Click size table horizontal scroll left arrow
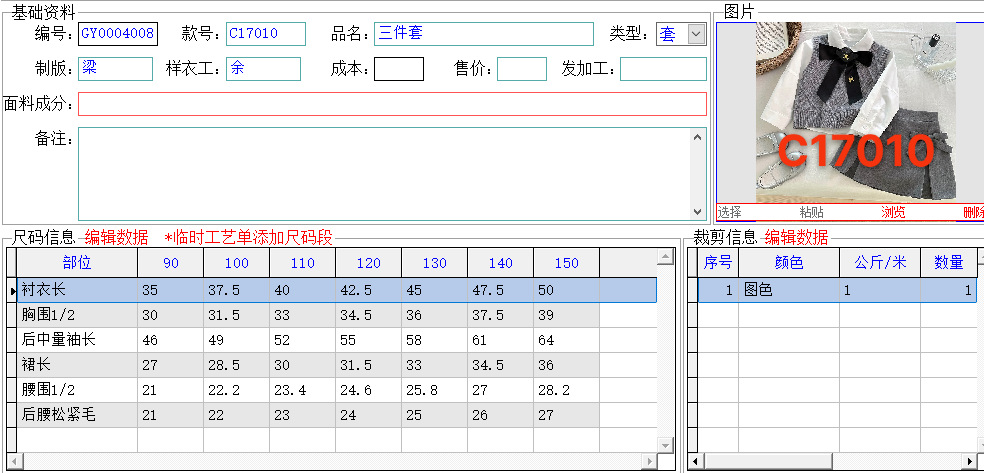This screenshot has width=984, height=473. point(14,461)
